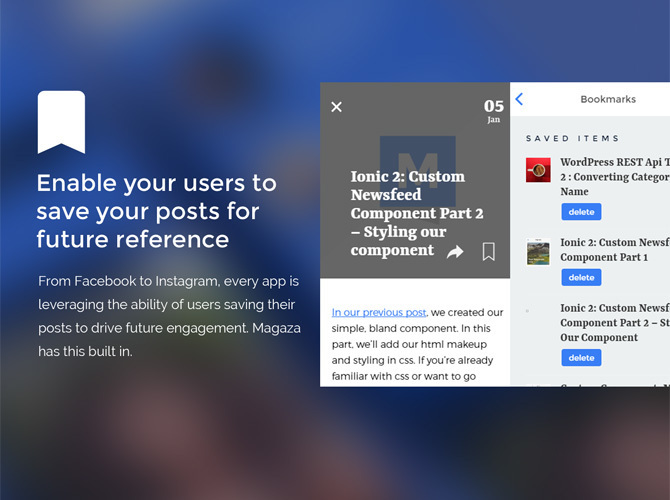The image size is (670, 500).
Task: Delete the Custom Newsfeed Component Part 1 item
Action: [581, 277]
